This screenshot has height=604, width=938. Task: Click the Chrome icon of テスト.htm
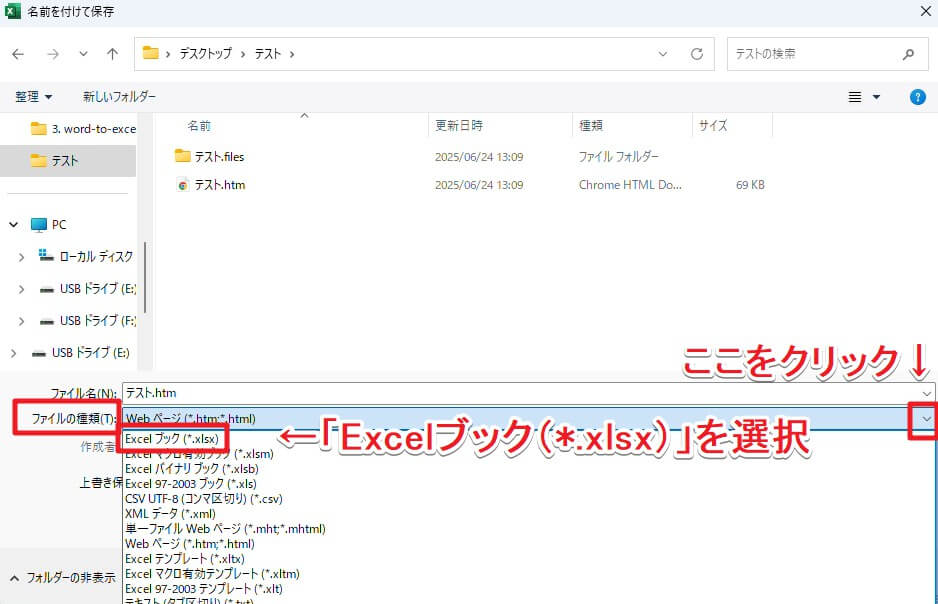(182, 185)
